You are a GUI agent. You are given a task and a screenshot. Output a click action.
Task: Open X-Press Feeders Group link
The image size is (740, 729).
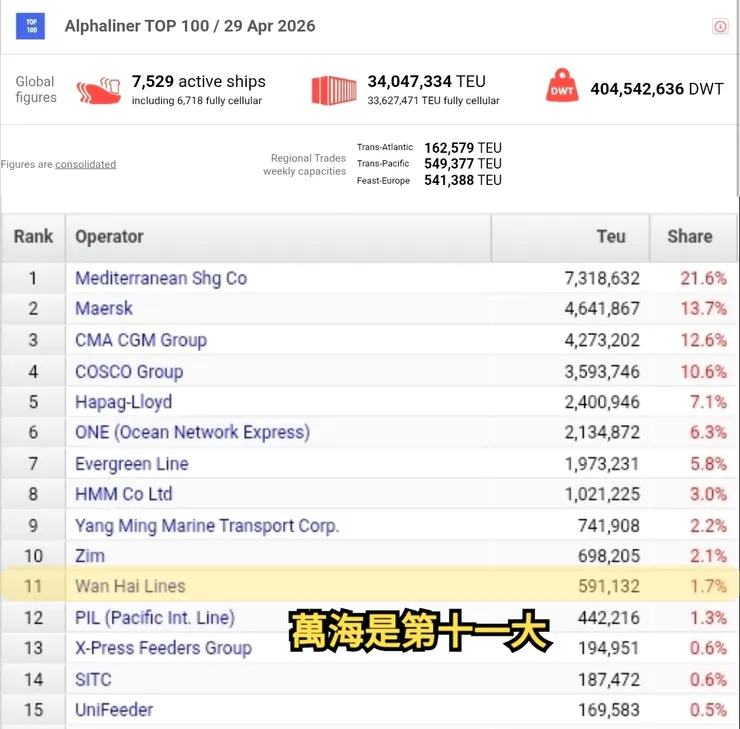click(163, 648)
